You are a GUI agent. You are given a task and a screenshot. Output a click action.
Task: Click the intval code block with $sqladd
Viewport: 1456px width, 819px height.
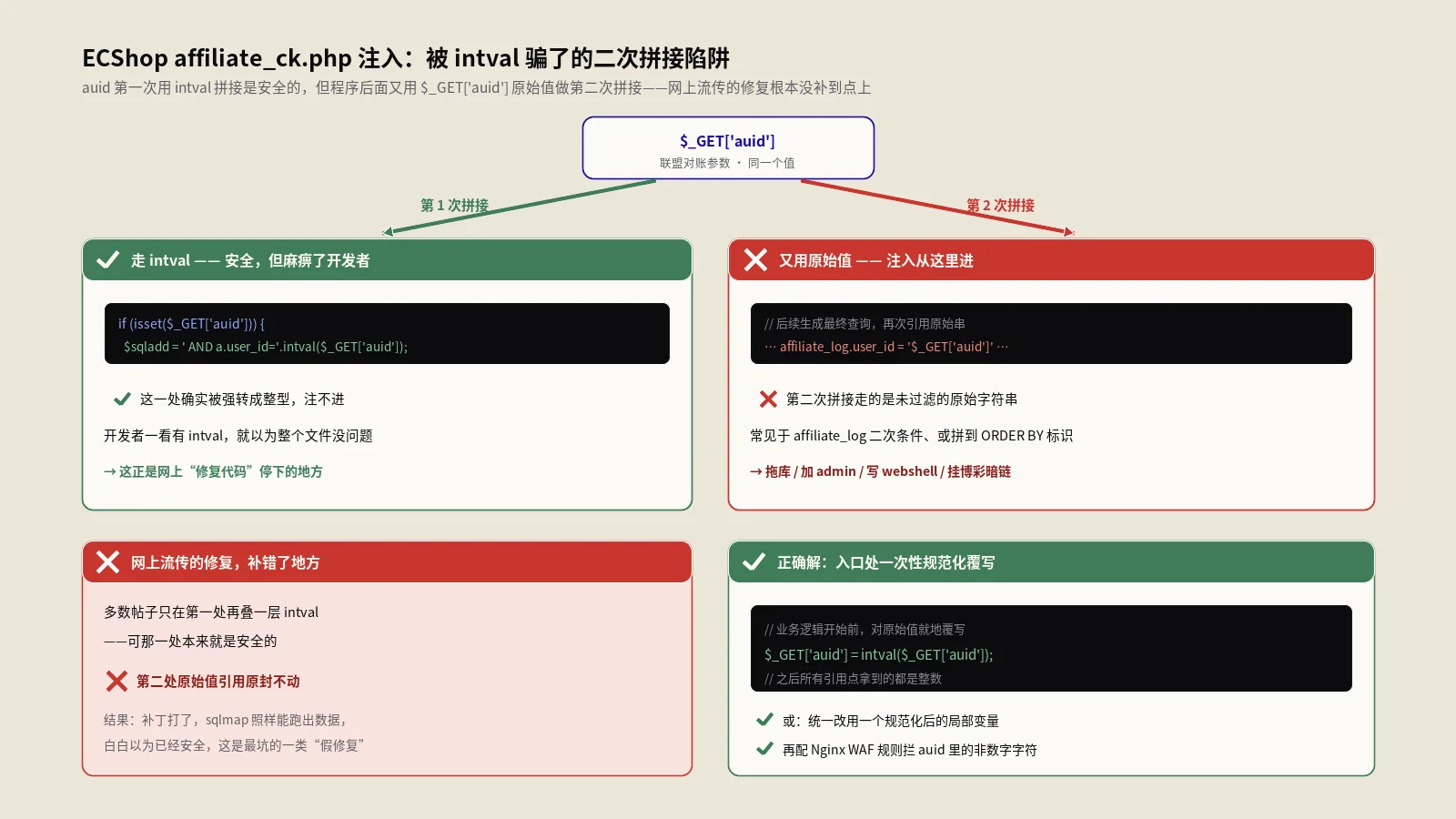(387, 334)
